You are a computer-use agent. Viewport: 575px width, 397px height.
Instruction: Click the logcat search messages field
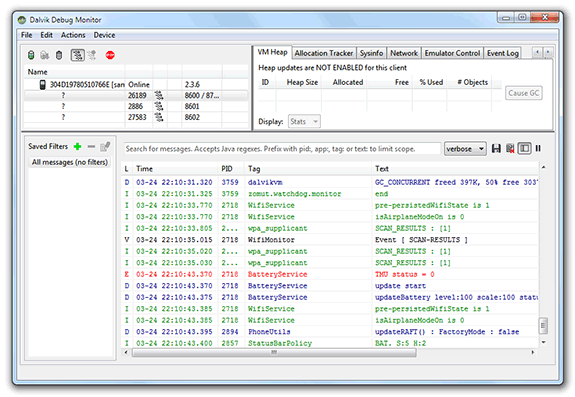[282, 149]
